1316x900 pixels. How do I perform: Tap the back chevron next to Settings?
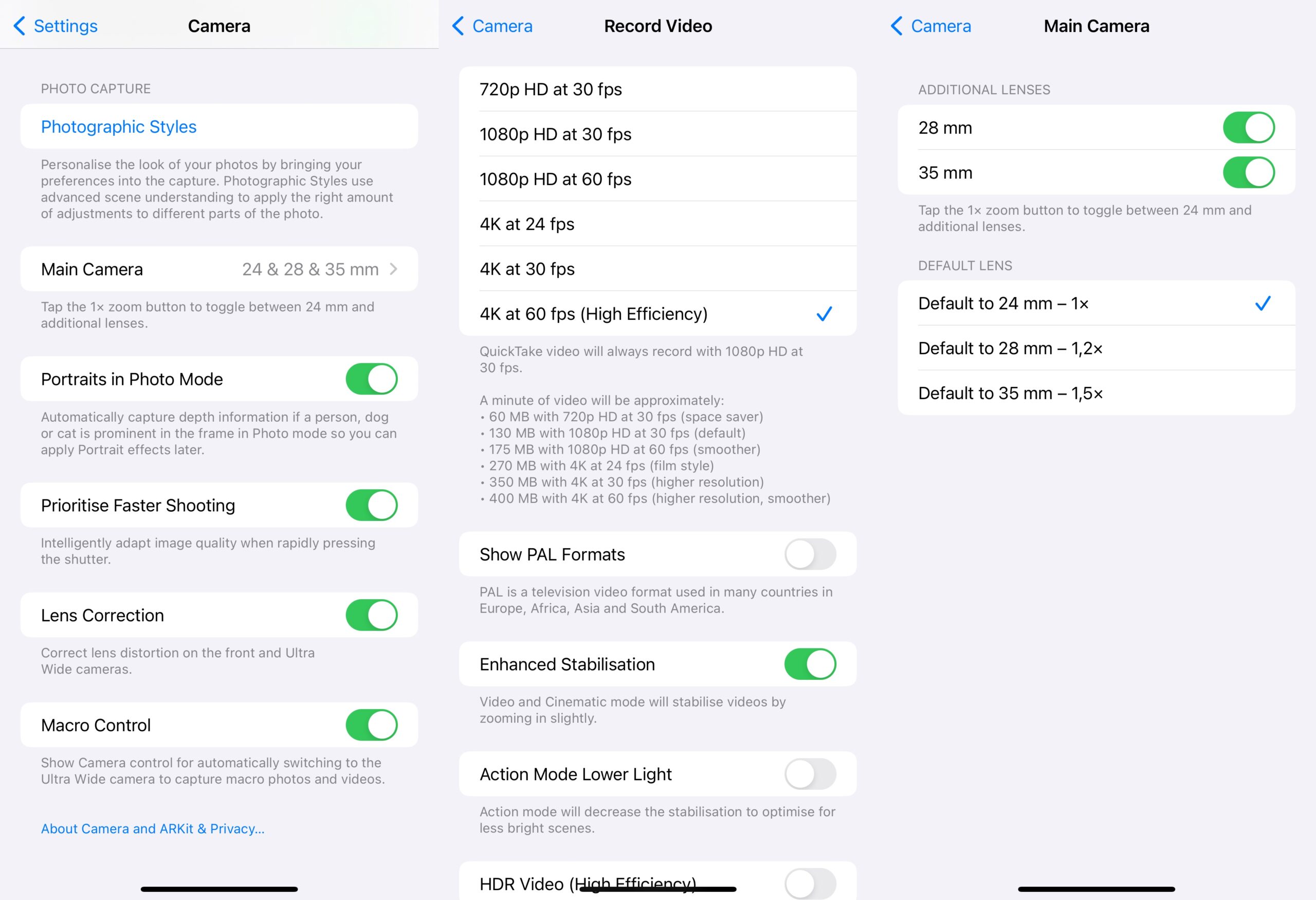click(x=19, y=26)
